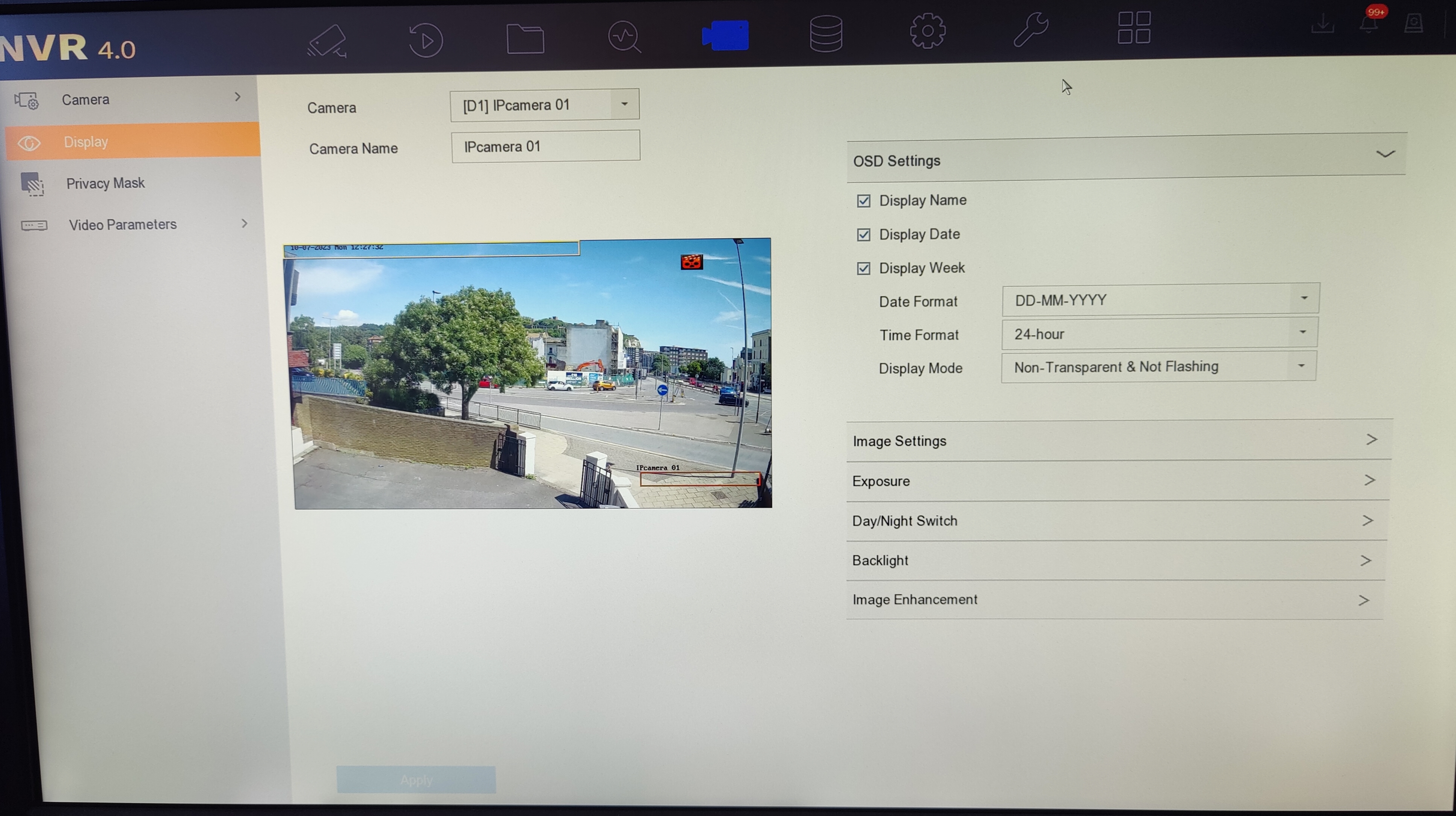1456x816 pixels.
Task: Toggle the Display Date checkbox
Action: [x=864, y=234]
